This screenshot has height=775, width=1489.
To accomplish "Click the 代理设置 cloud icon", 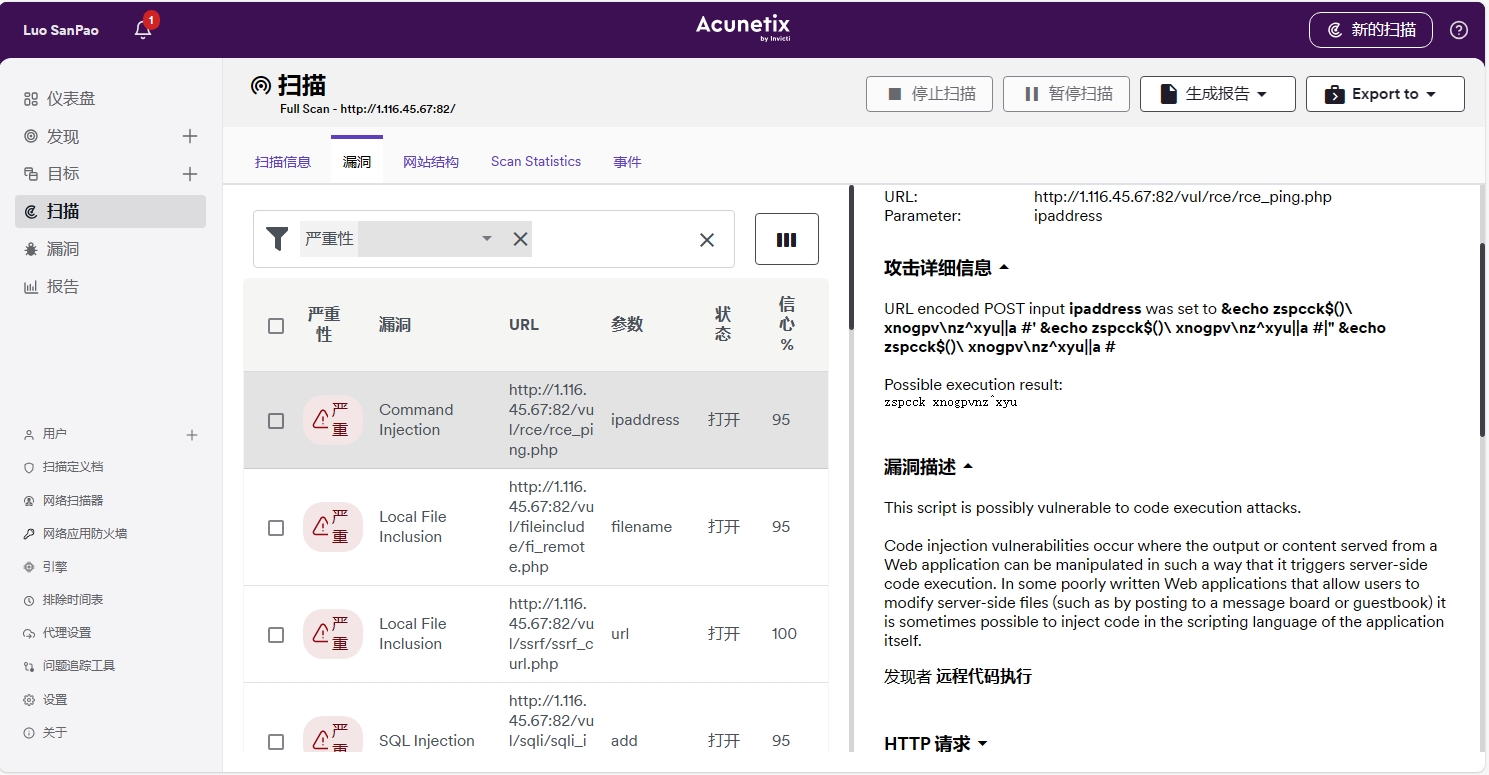I will click(x=29, y=633).
